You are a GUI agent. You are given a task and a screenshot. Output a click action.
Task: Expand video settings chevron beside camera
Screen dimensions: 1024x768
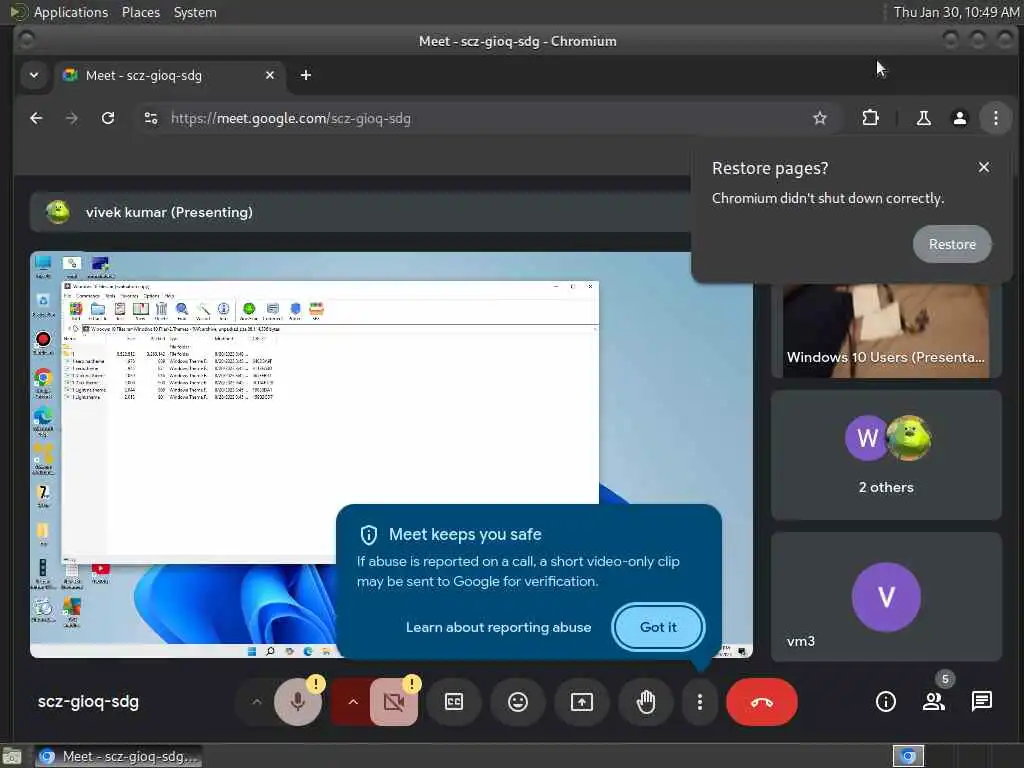point(353,702)
